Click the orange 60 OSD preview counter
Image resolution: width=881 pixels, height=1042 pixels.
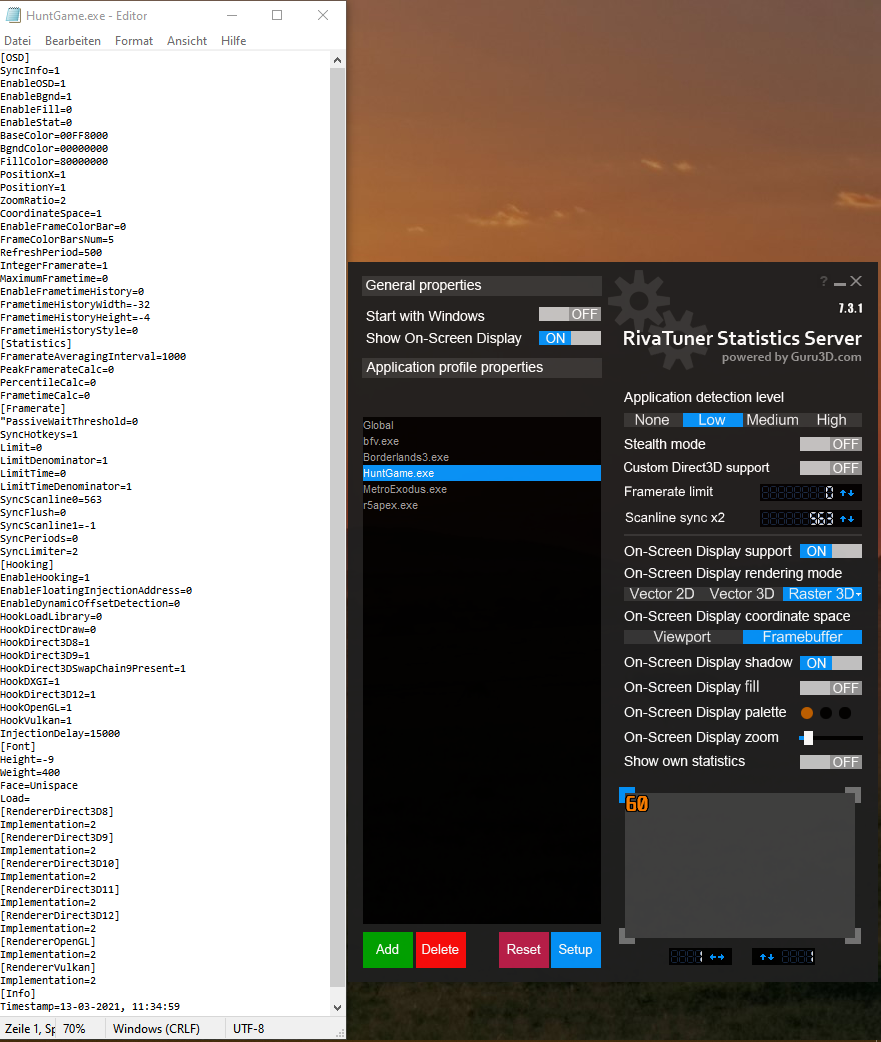click(636, 804)
